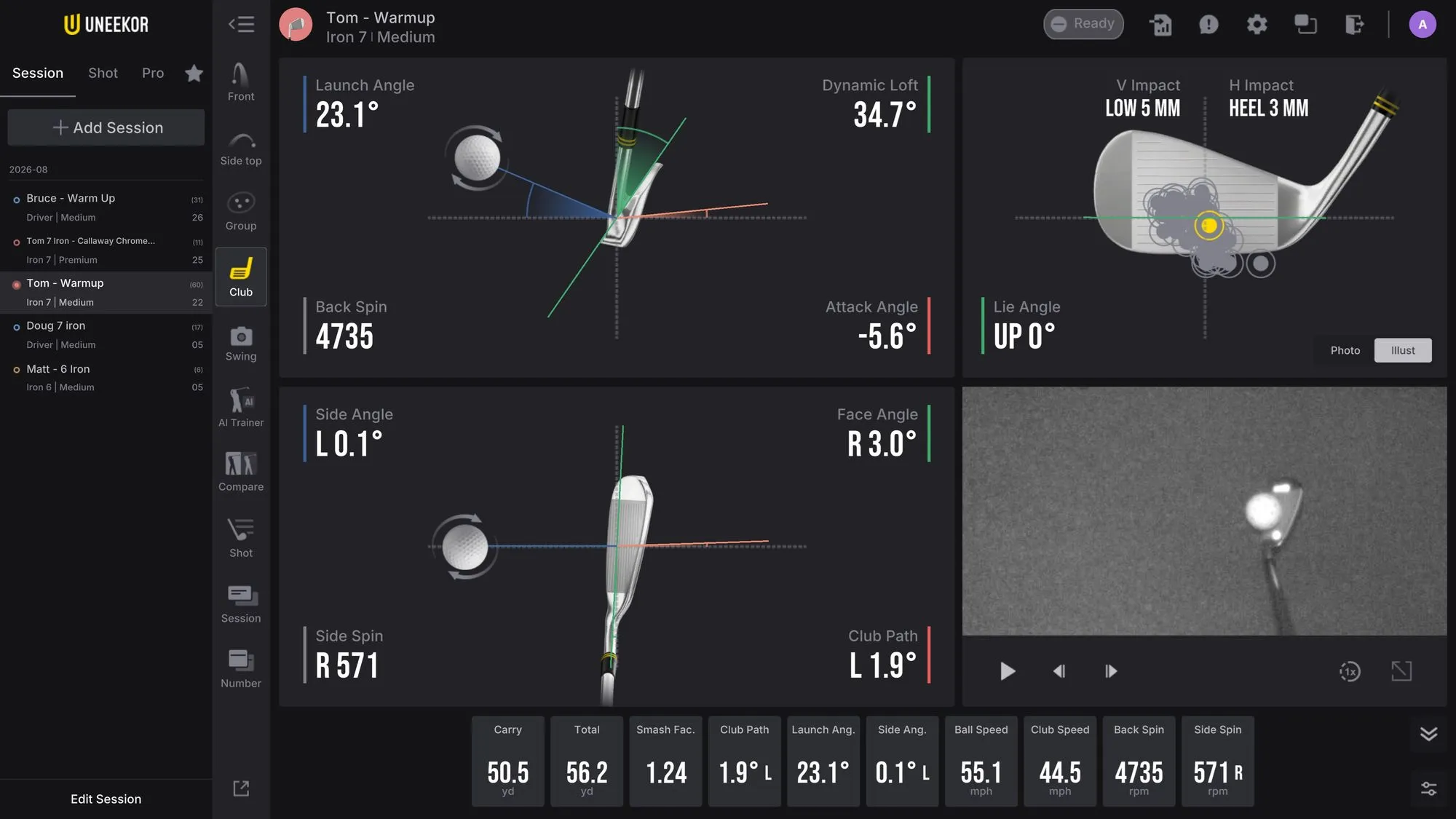
Task: Open the Shot view in sidebar
Action: coord(241,539)
